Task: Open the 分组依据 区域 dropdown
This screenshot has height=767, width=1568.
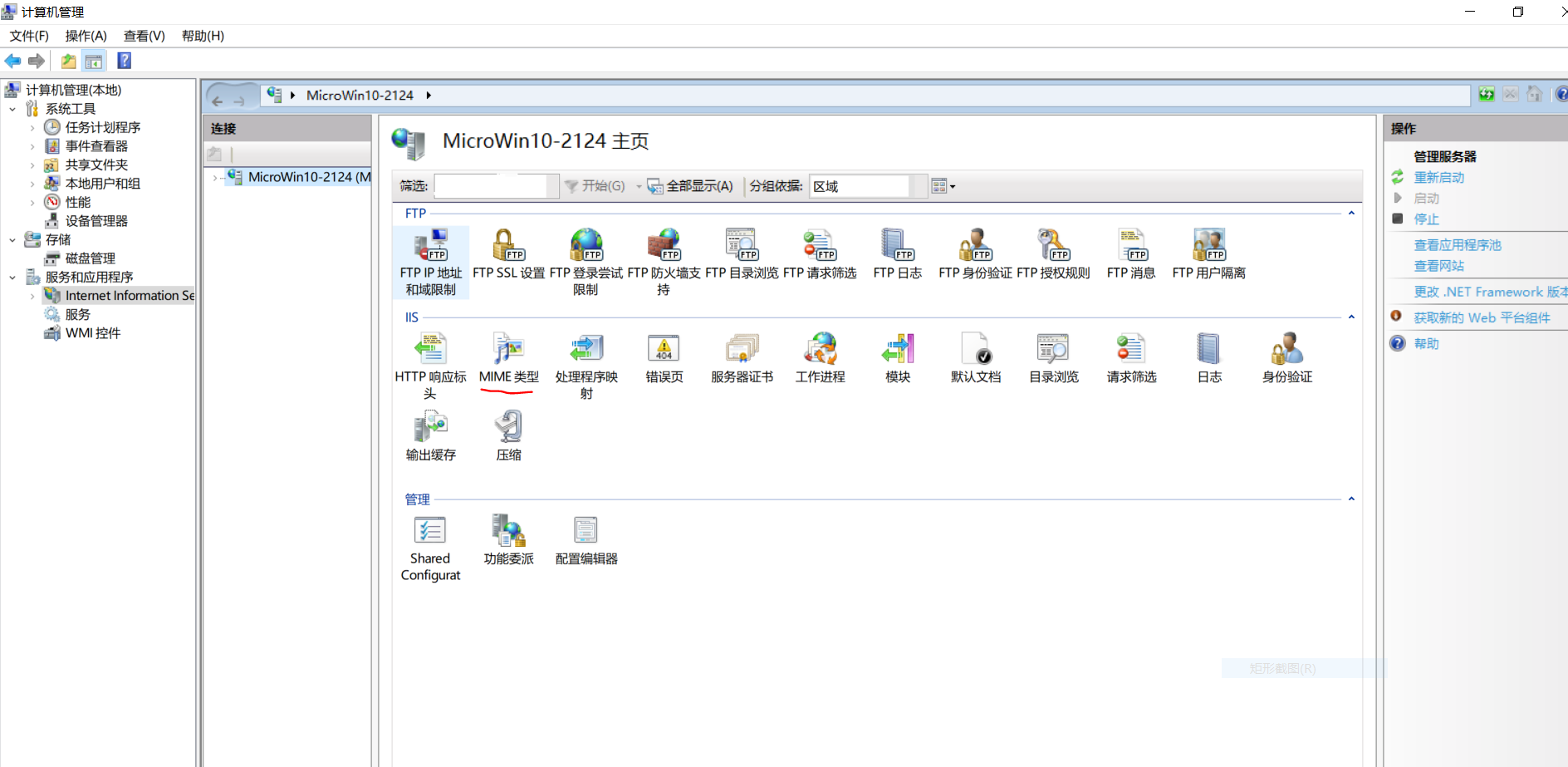Action: 868,186
